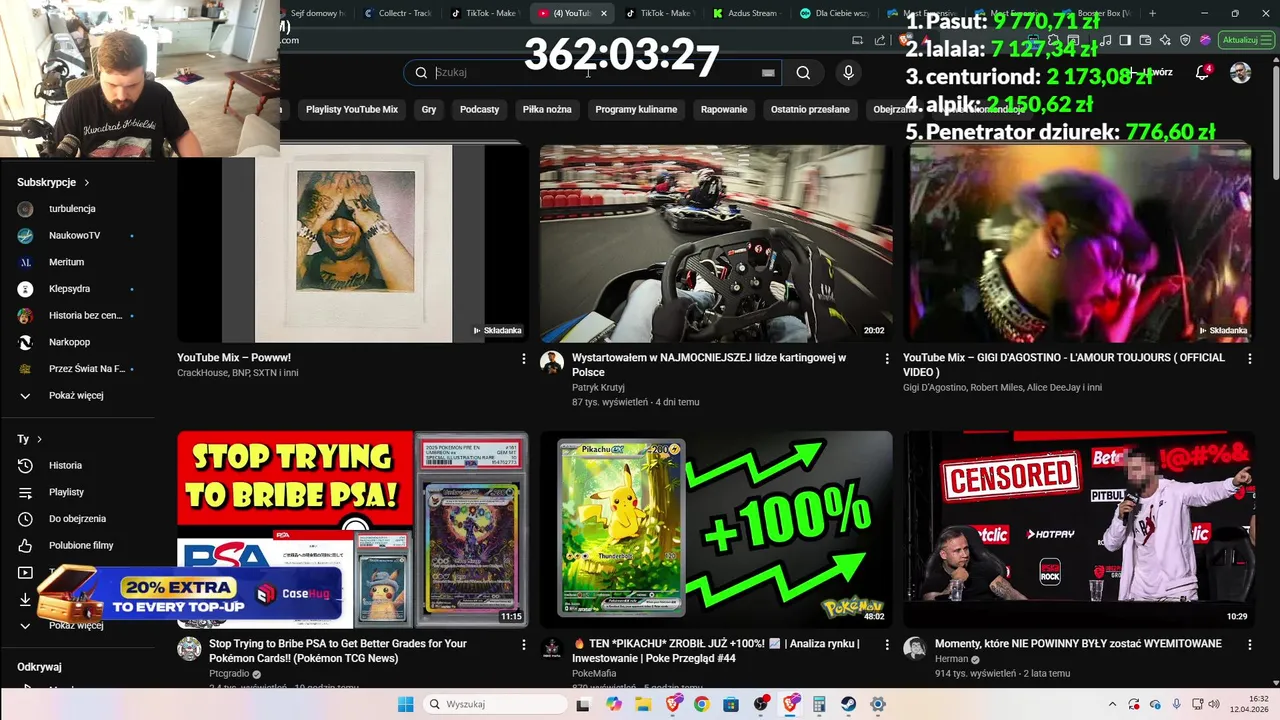The width and height of the screenshot is (1280, 720).
Task: Open Copilot from the taskbar
Action: [x=613, y=704]
